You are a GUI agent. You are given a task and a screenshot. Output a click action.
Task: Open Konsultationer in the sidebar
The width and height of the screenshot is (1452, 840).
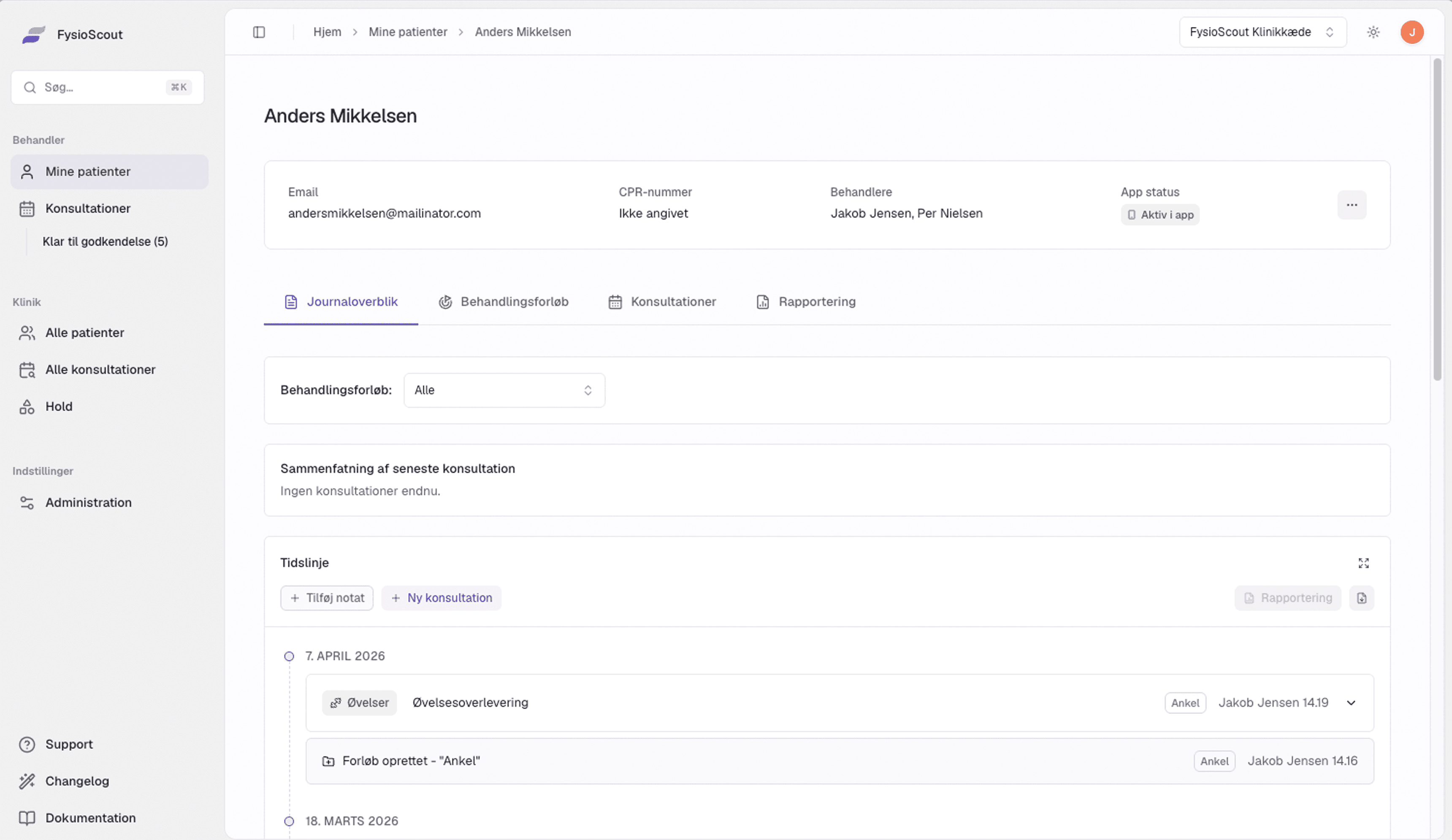click(x=109, y=209)
